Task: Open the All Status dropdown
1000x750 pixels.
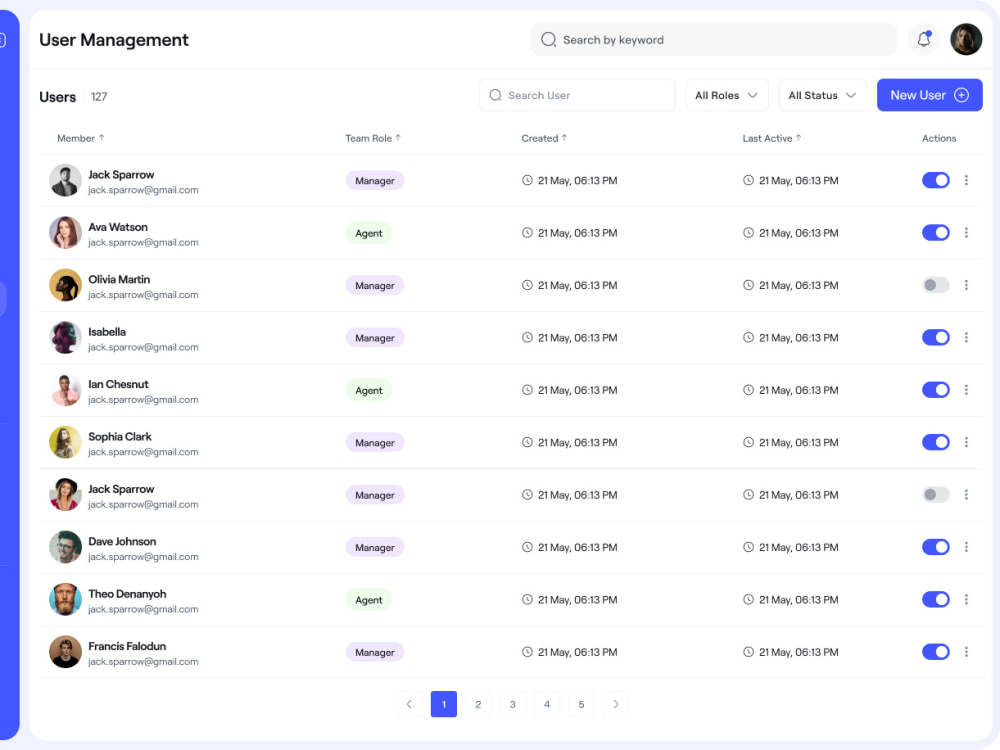Action: point(822,95)
